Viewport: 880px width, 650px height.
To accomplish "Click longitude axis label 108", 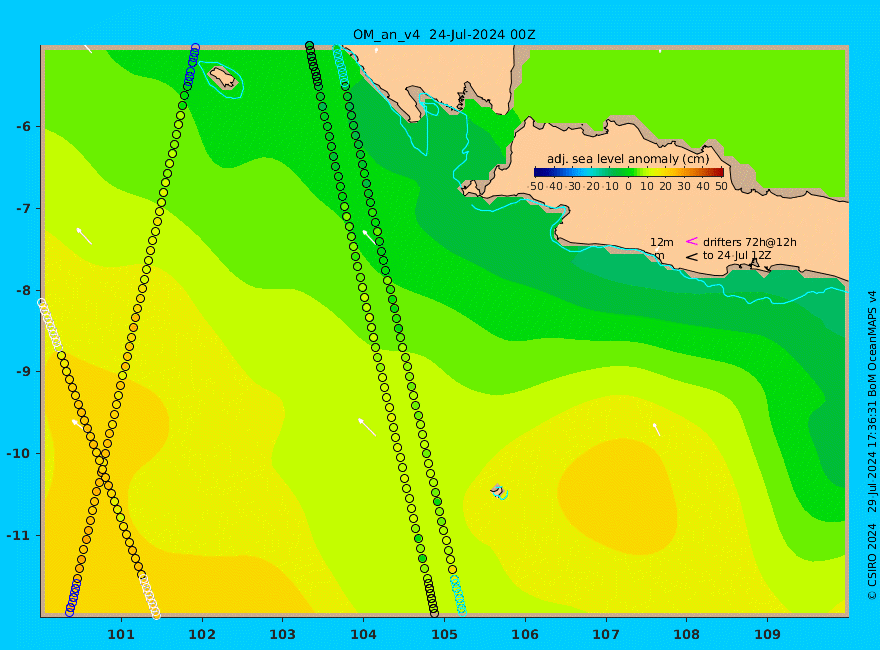I will [x=686, y=635].
